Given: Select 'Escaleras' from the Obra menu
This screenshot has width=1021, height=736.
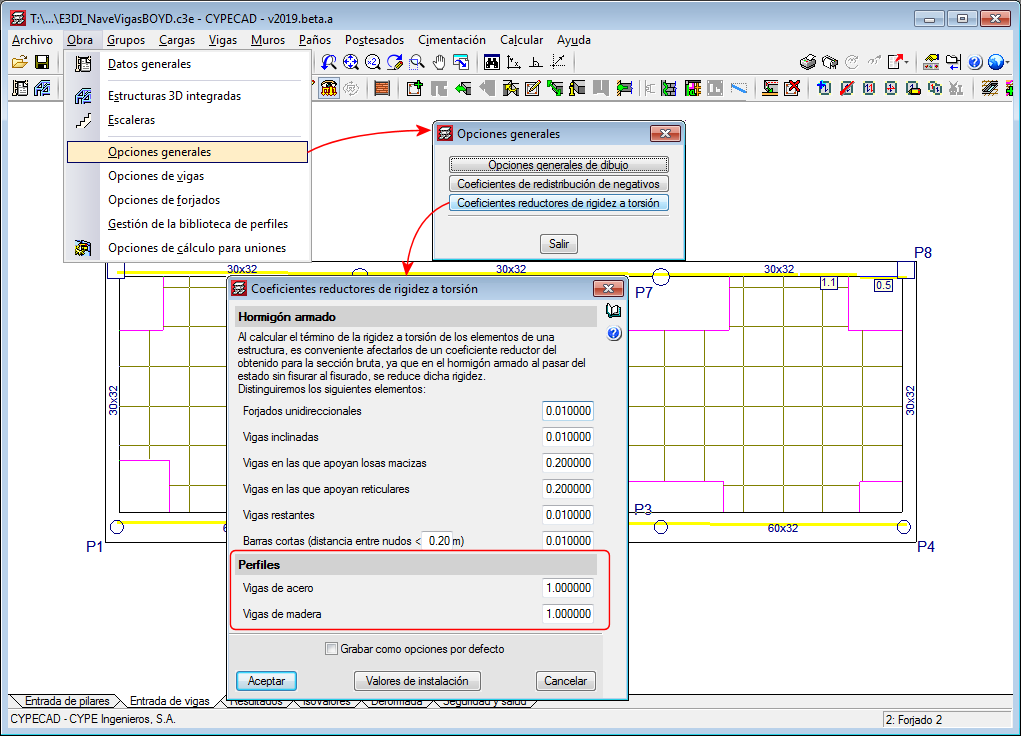Looking at the screenshot, I should pyautogui.click(x=188, y=120).
